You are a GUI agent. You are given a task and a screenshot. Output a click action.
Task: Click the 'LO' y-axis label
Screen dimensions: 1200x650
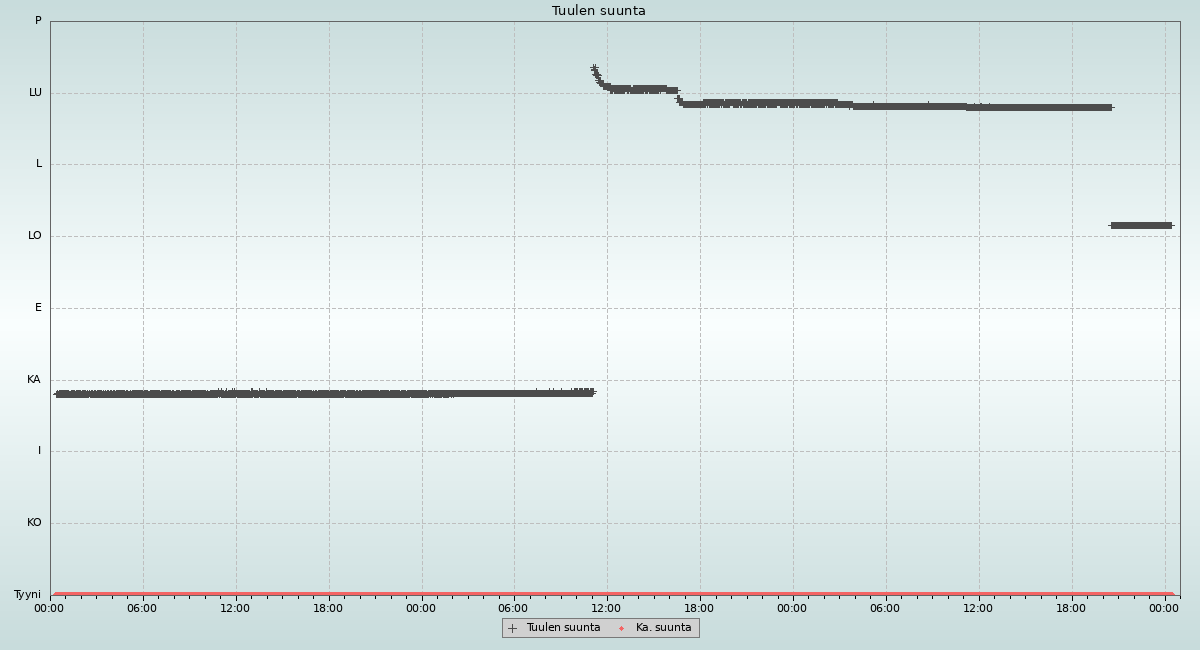click(35, 236)
